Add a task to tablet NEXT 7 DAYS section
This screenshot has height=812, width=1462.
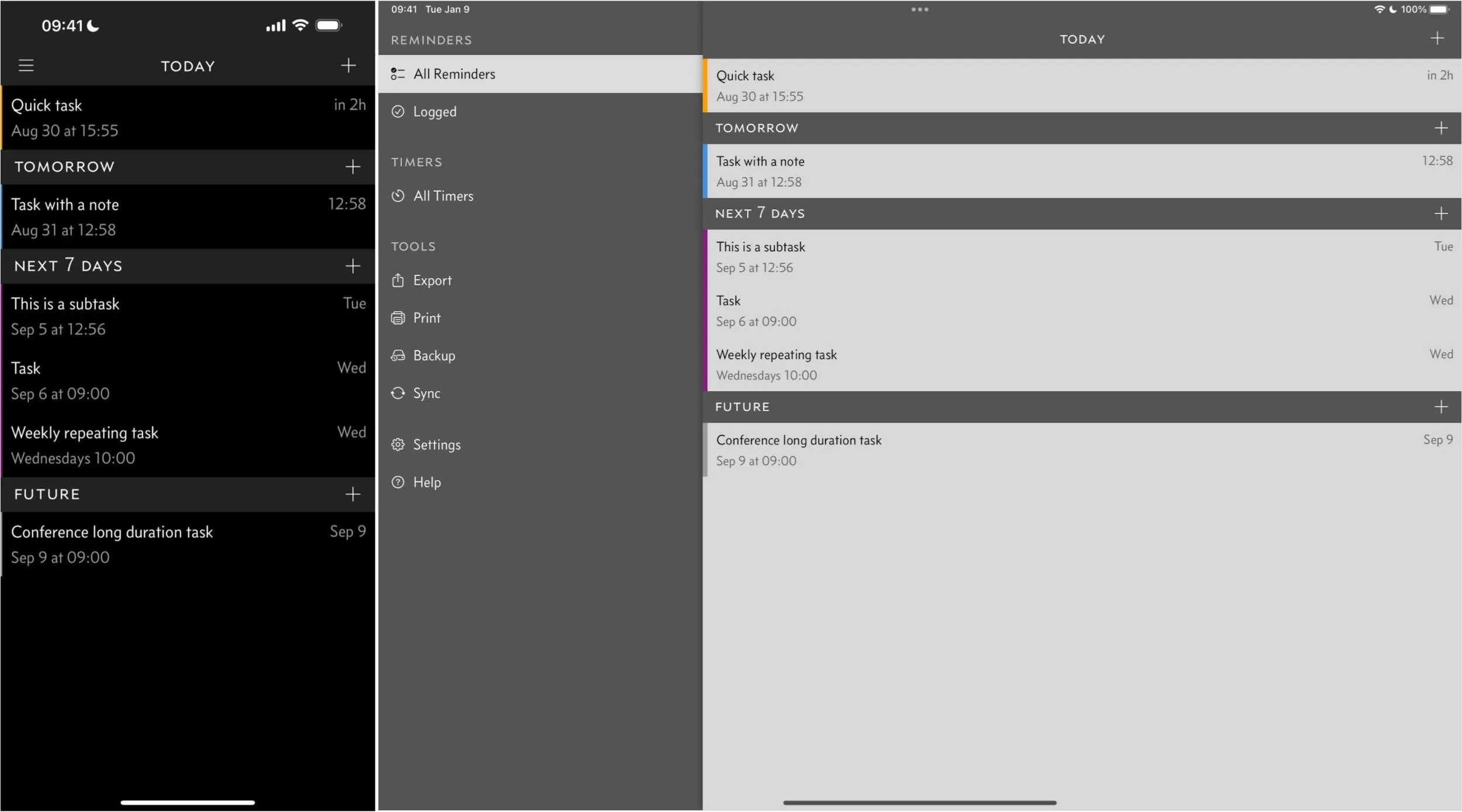click(x=1441, y=213)
